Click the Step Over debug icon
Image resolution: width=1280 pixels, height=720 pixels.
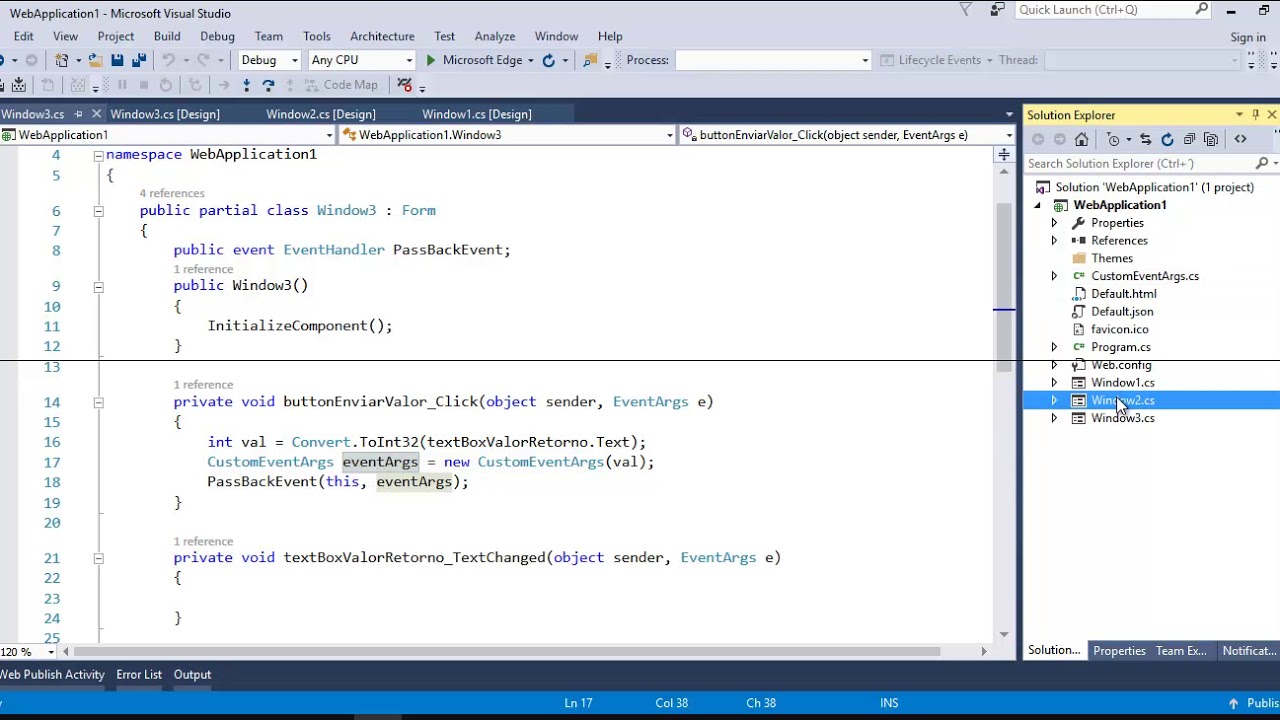[268, 85]
